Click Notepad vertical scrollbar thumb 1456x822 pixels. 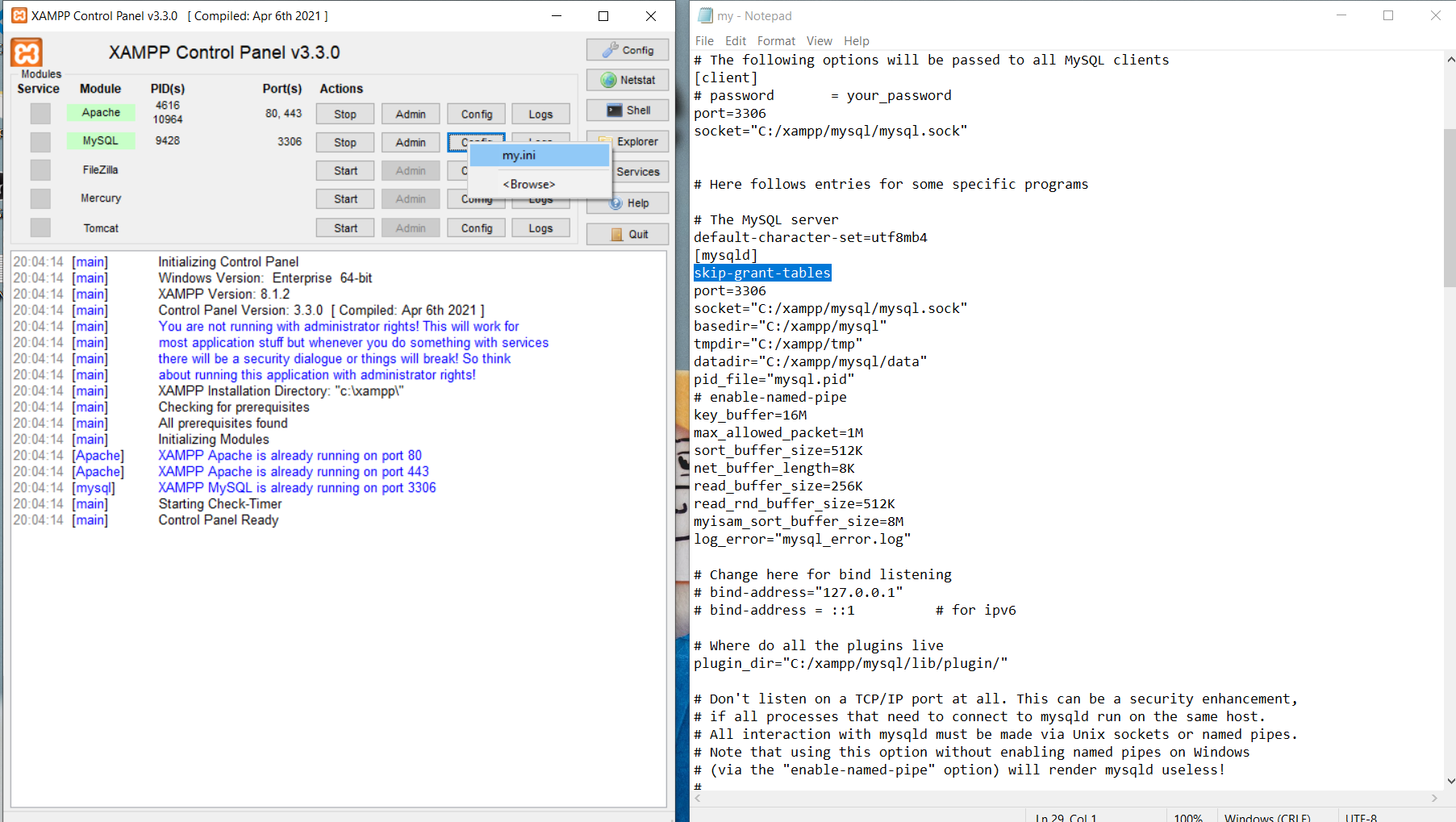coord(1450,208)
